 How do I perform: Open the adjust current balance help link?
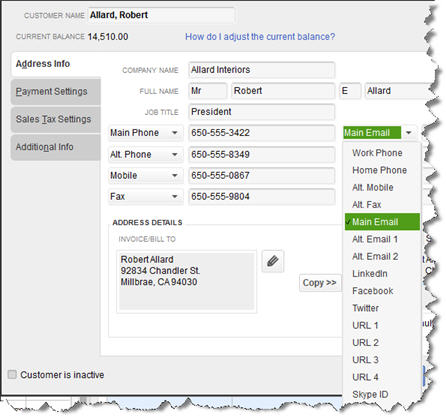[260, 37]
